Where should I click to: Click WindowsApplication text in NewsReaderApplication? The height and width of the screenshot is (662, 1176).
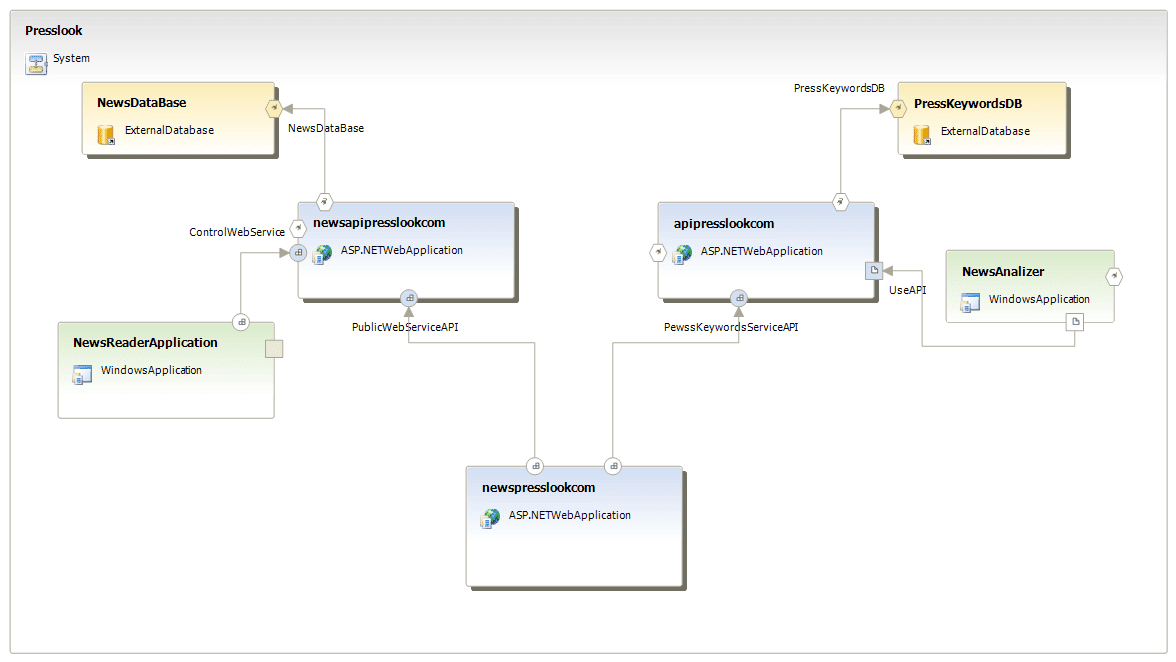click(x=151, y=370)
